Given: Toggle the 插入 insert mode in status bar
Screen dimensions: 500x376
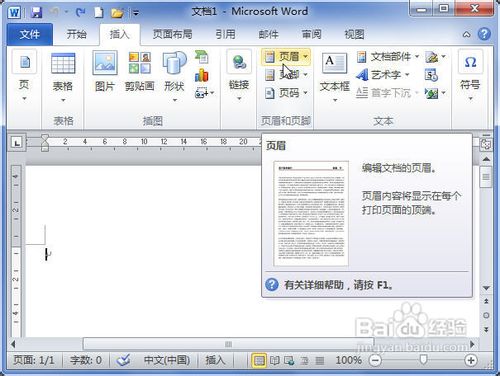Looking at the screenshot, I should click(215, 360).
